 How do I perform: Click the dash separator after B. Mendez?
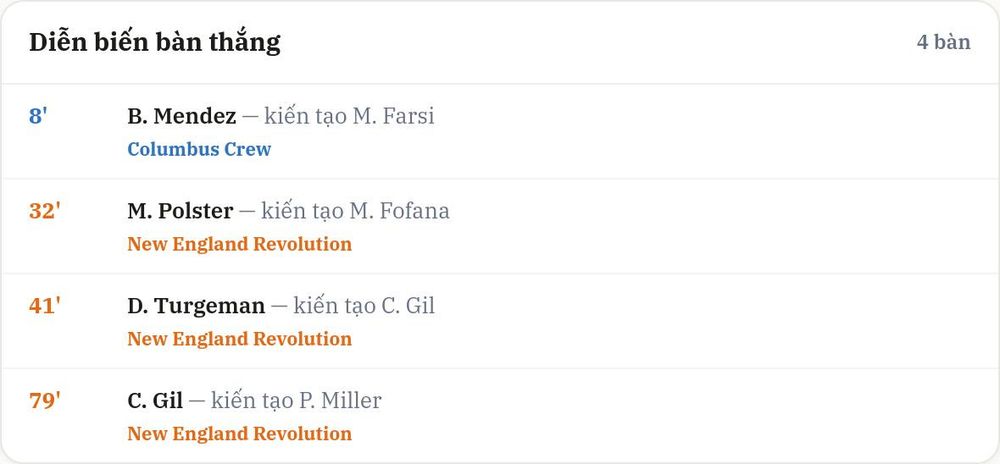click(251, 117)
